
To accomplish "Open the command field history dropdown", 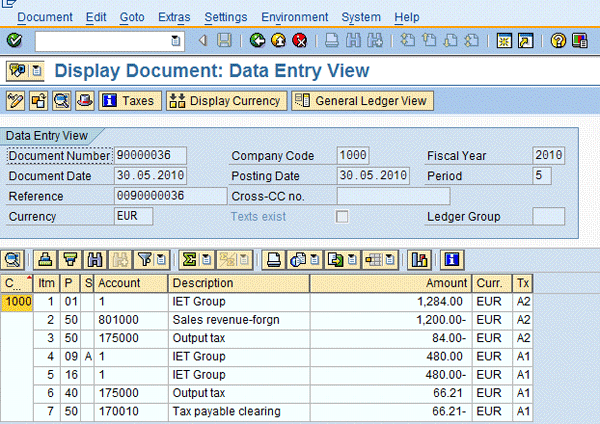I will click(176, 40).
